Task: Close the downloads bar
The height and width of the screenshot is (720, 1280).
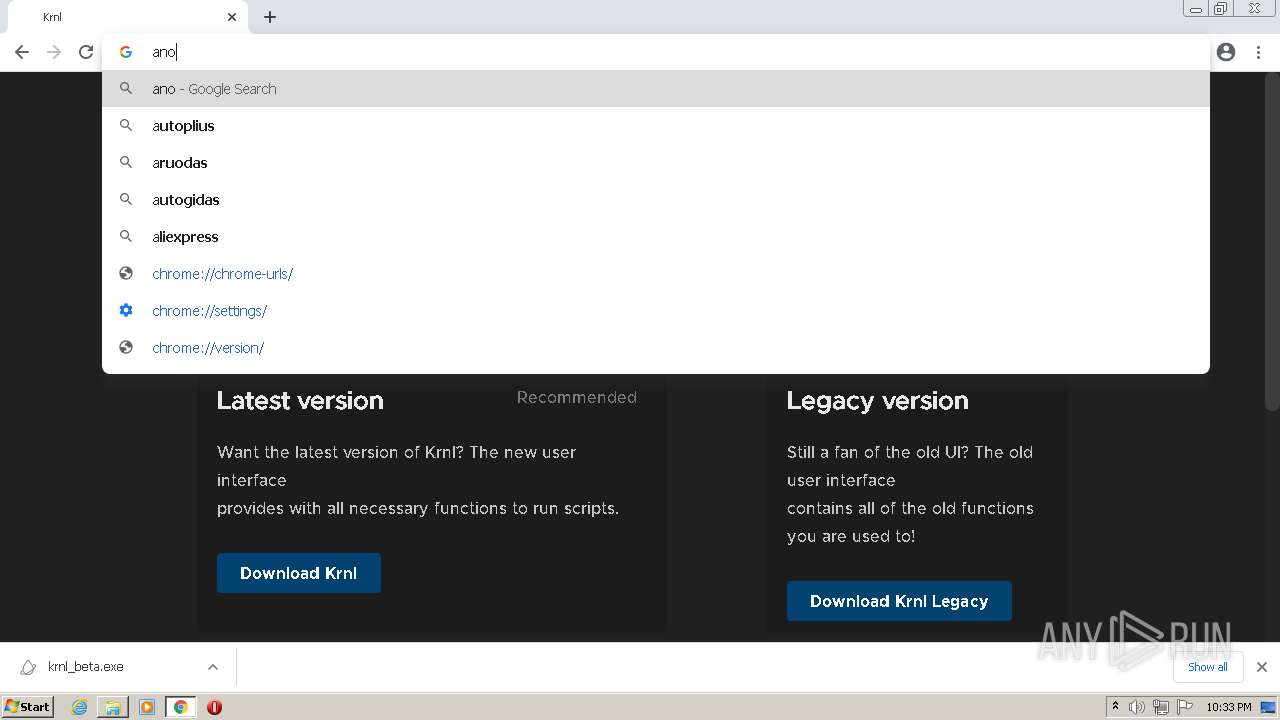Action: click(1262, 667)
